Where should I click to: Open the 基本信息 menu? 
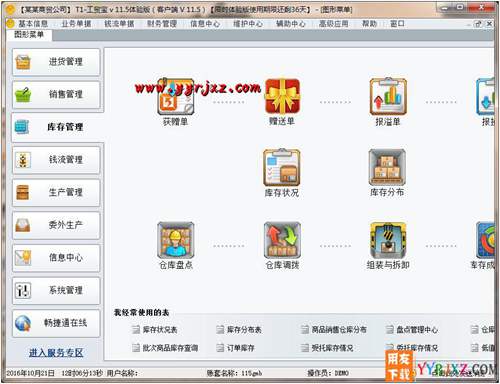(x=33, y=24)
